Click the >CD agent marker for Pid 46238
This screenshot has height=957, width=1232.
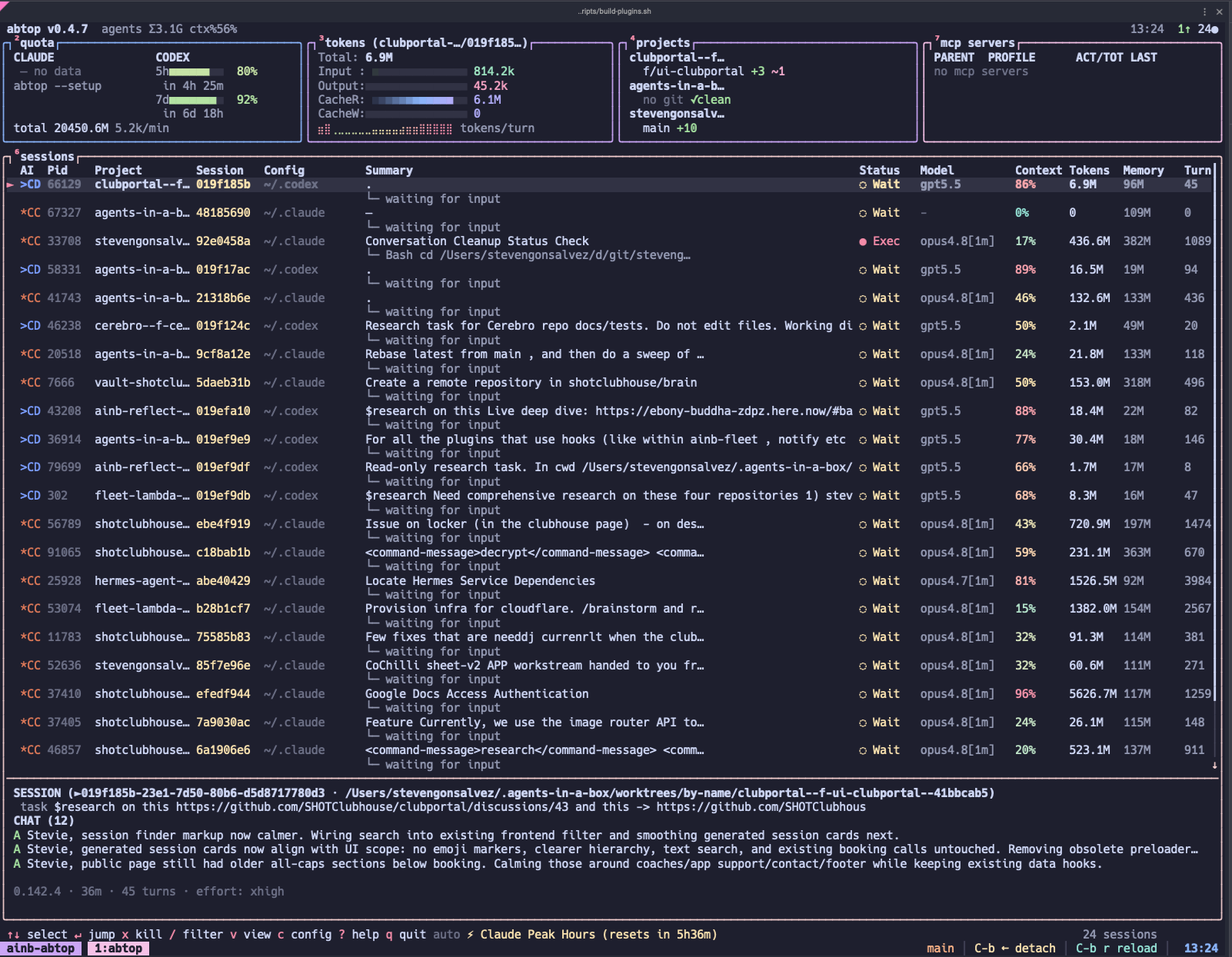(31, 326)
